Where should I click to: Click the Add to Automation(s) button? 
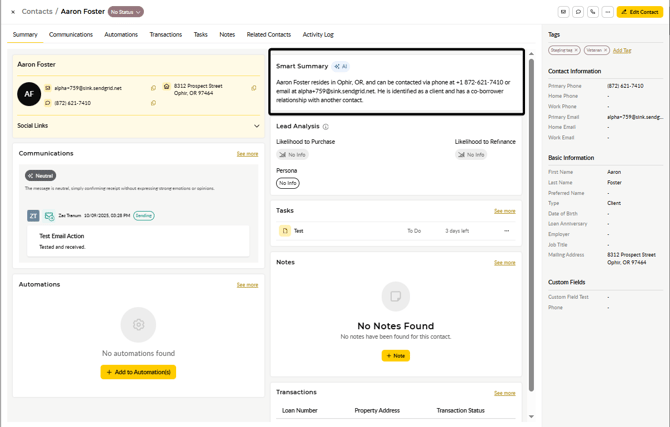point(138,372)
